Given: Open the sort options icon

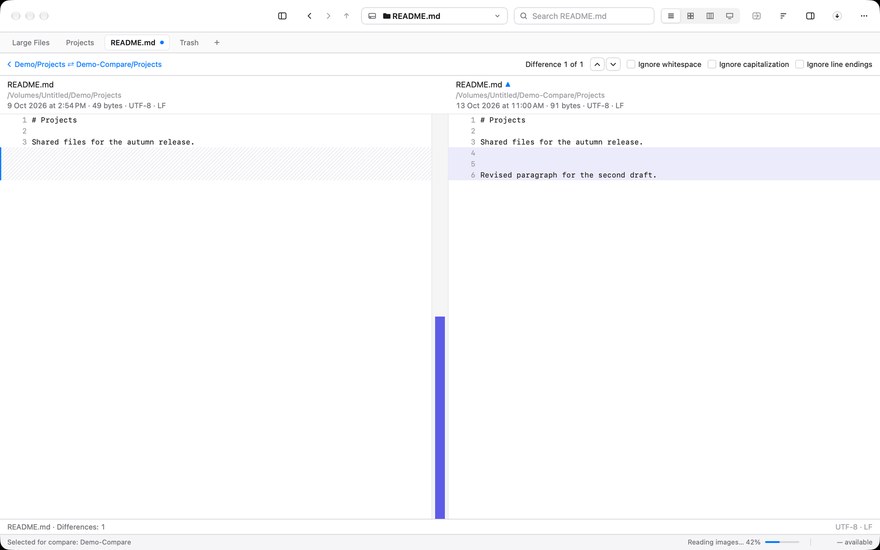Looking at the screenshot, I should pyautogui.click(x=783, y=16).
